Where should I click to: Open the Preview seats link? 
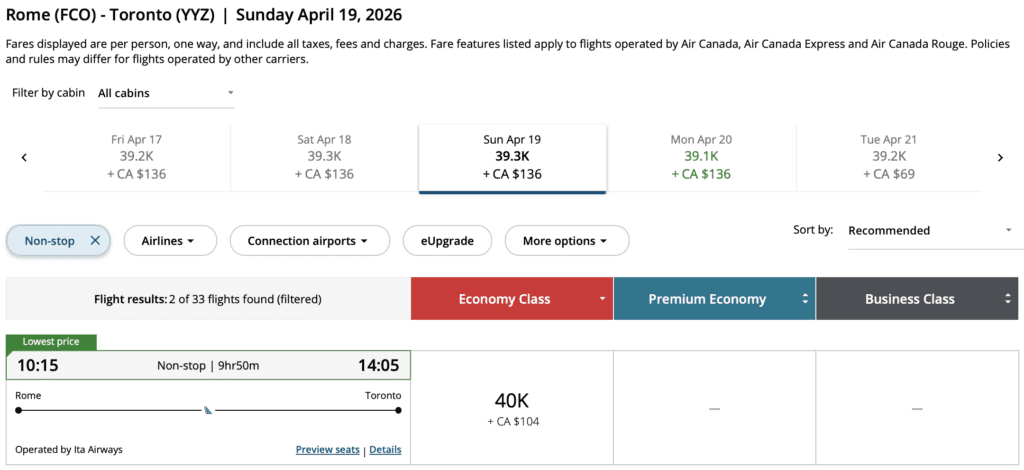(x=327, y=450)
